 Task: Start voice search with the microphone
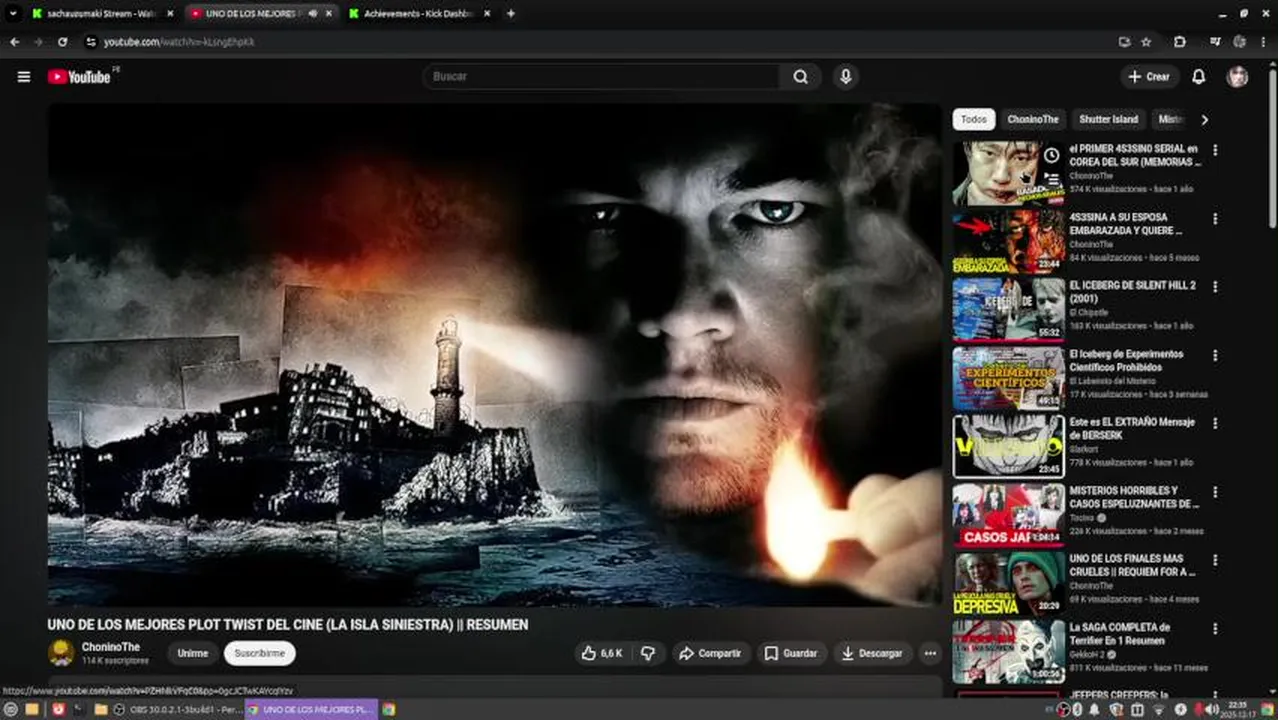(846, 77)
